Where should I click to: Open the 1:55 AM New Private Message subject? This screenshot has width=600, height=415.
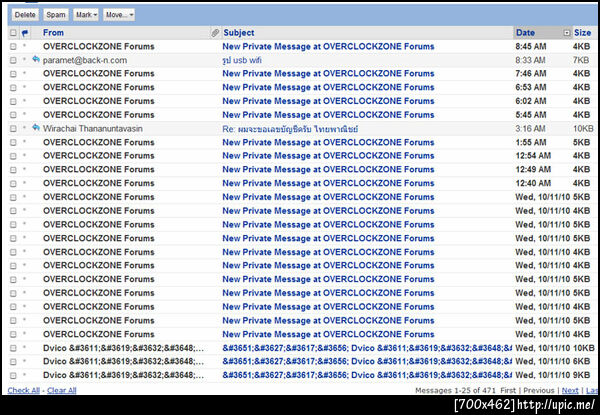[328, 143]
